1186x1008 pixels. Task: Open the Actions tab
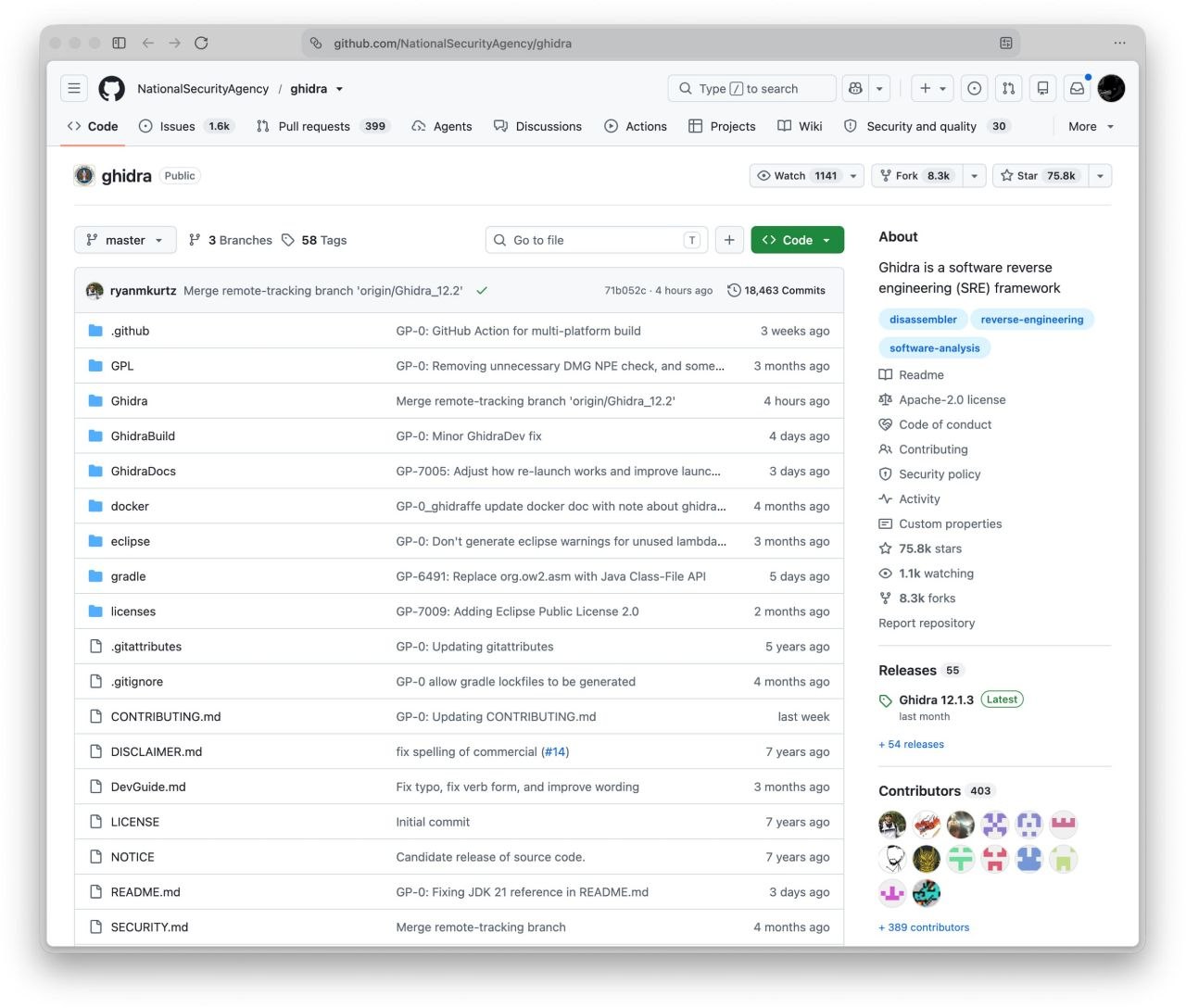click(636, 127)
